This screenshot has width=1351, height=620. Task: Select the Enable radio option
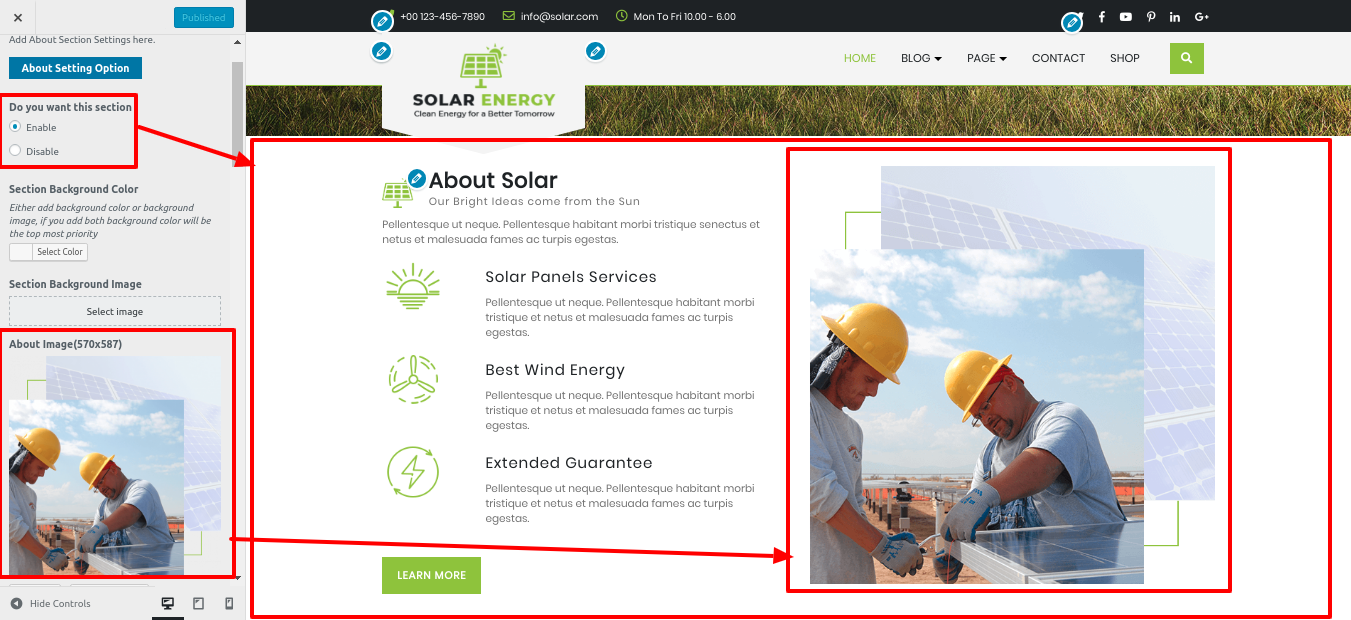[x=15, y=127]
